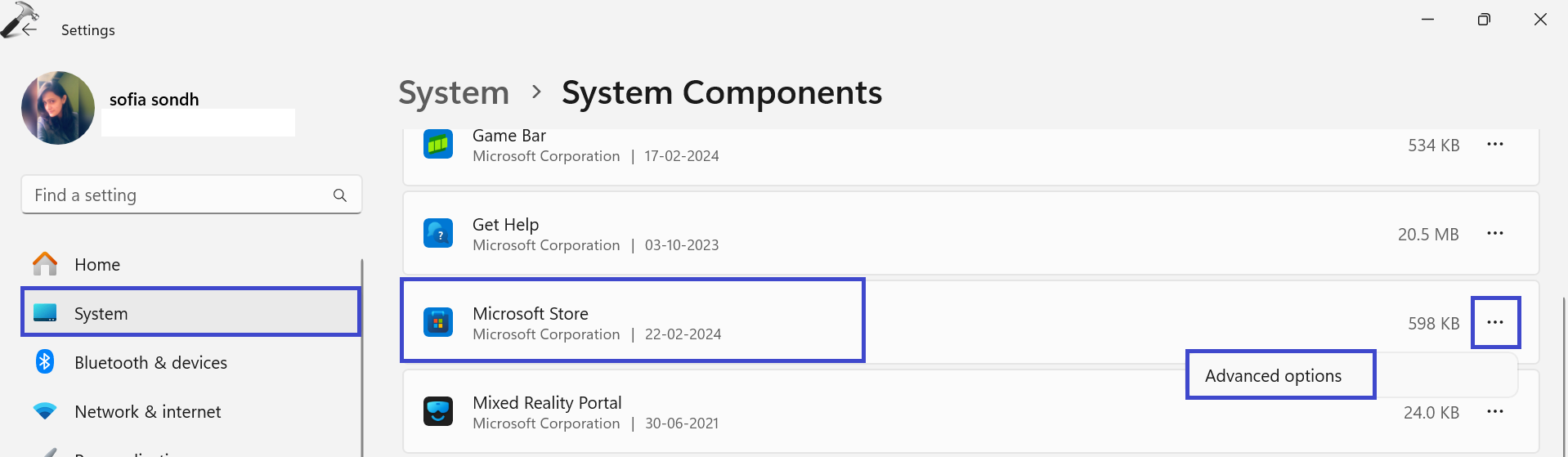1568x457 pixels.
Task: Click the Bluetooth icon in sidebar
Action: (45, 362)
